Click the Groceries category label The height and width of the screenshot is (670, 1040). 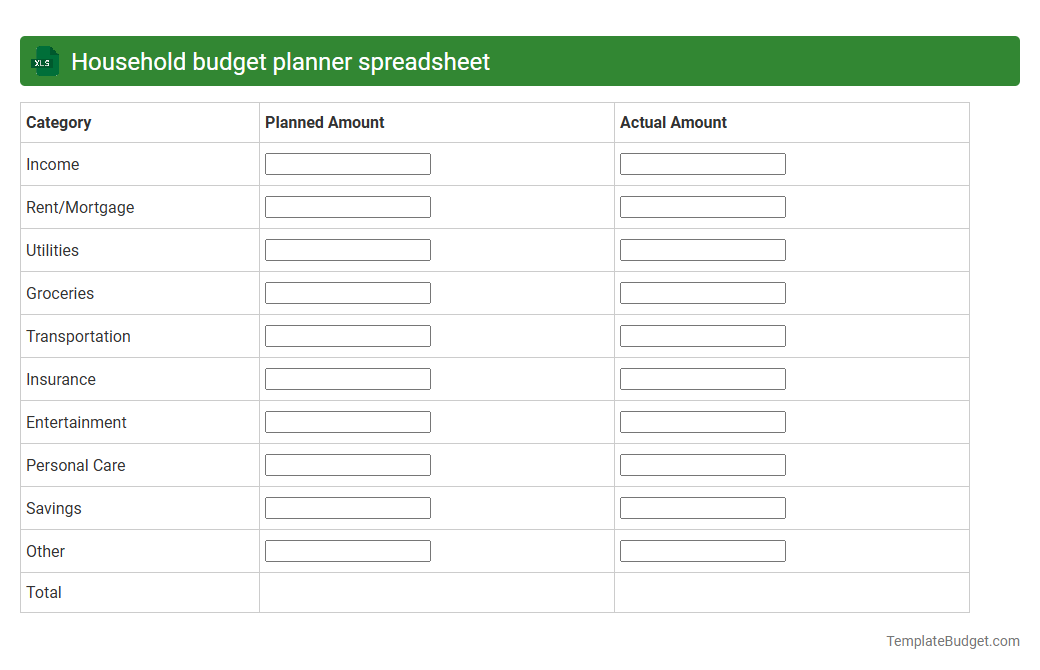pyautogui.click(x=60, y=293)
